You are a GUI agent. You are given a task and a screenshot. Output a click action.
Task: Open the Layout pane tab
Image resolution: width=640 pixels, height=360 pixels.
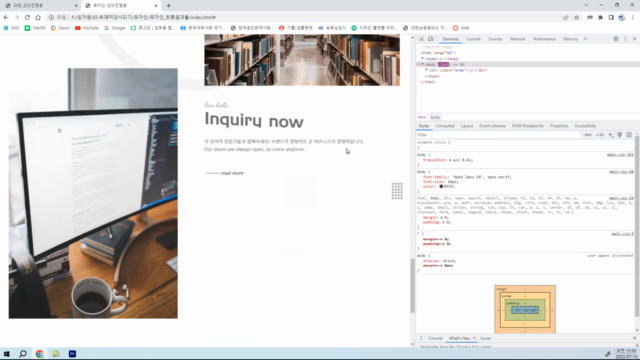[x=467, y=126]
